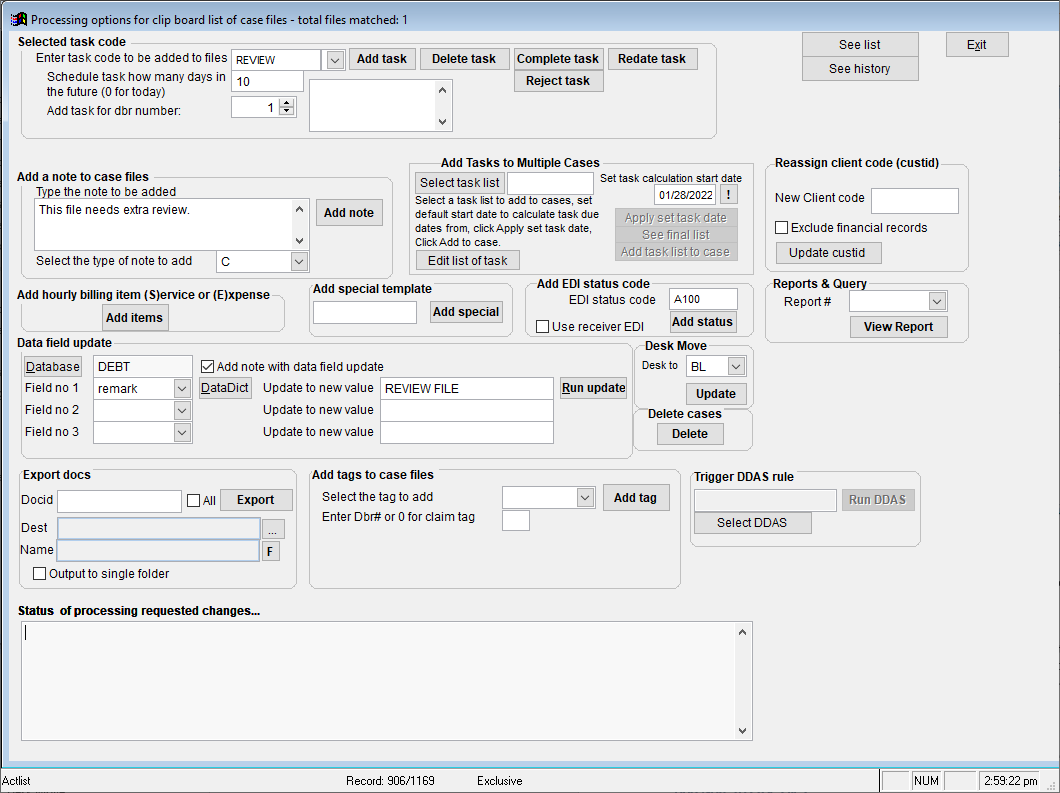Open the Report # dropdown
Image resolution: width=1060 pixels, height=793 pixels.
point(937,301)
